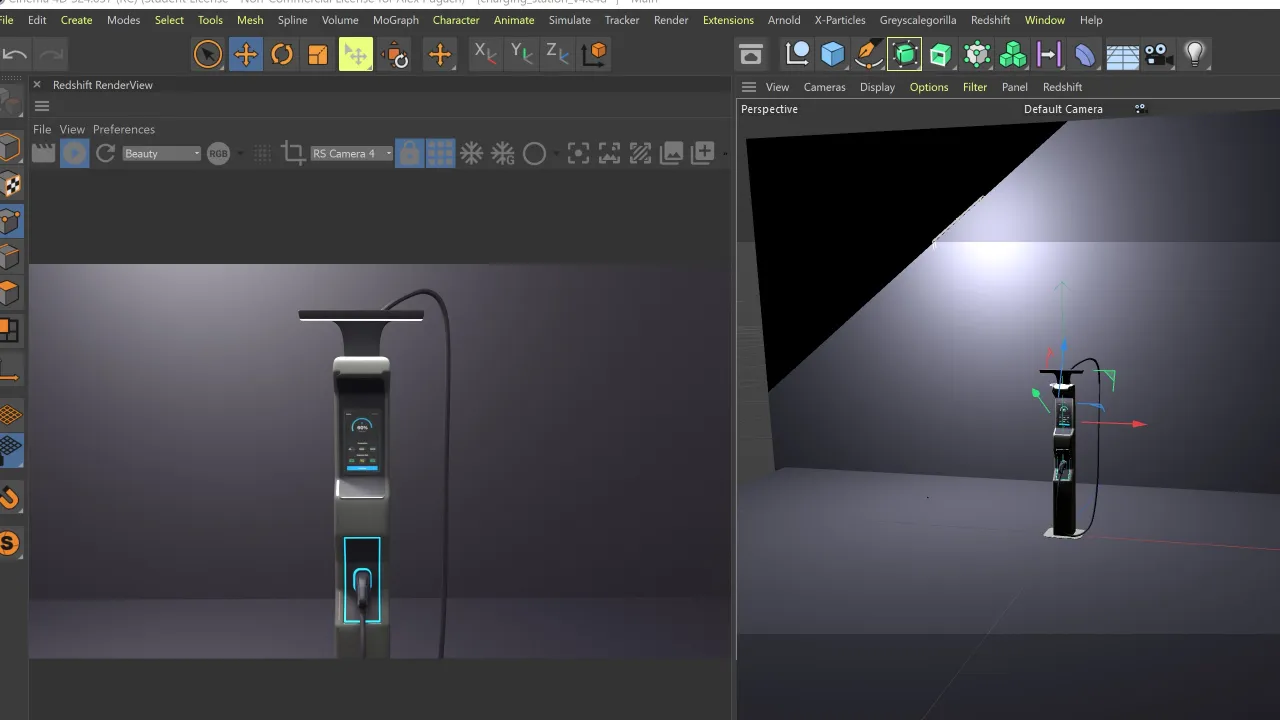Open the Volume/cloner points cube icon
Screen dimensions: 1280x720
point(977,54)
